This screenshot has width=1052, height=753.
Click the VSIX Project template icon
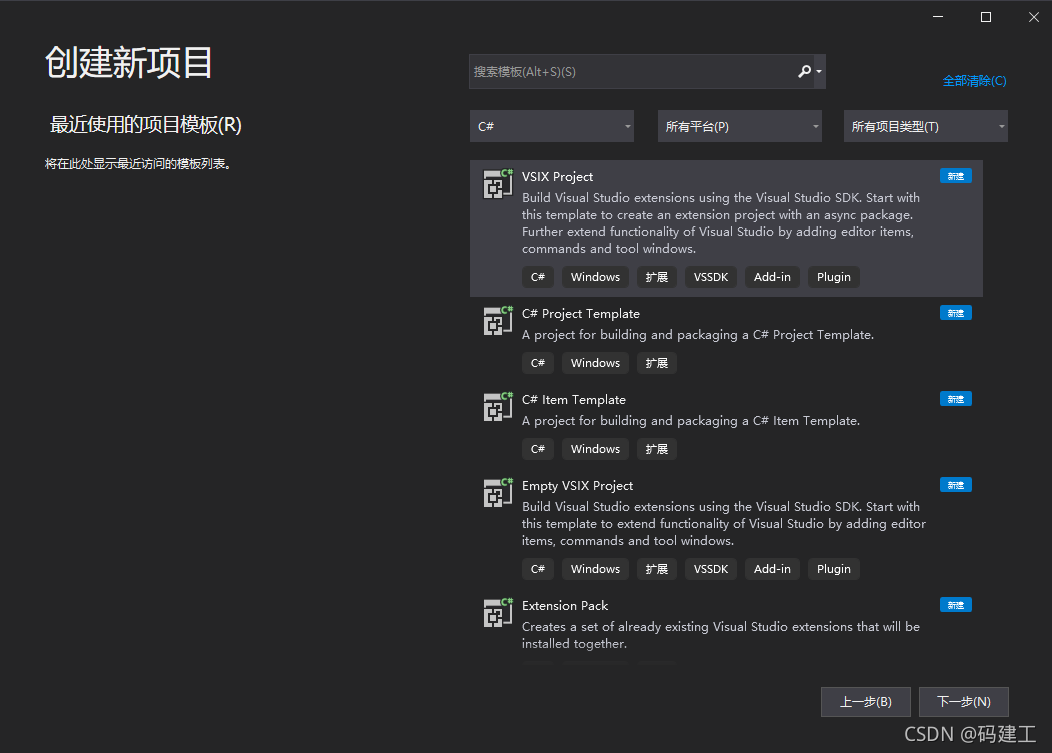[498, 183]
